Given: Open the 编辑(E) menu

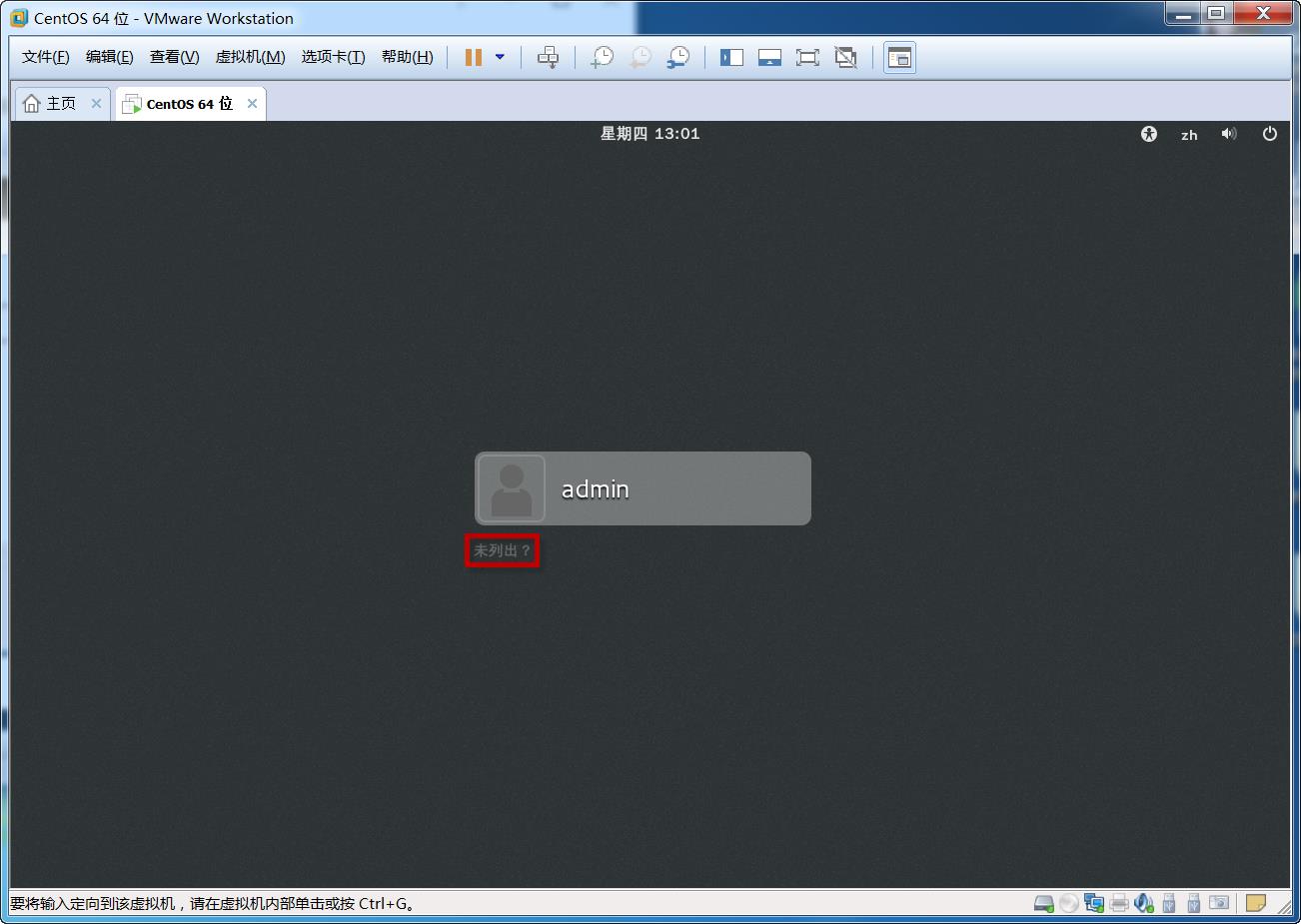Looking at the screenshot, I should coord(110,57).
